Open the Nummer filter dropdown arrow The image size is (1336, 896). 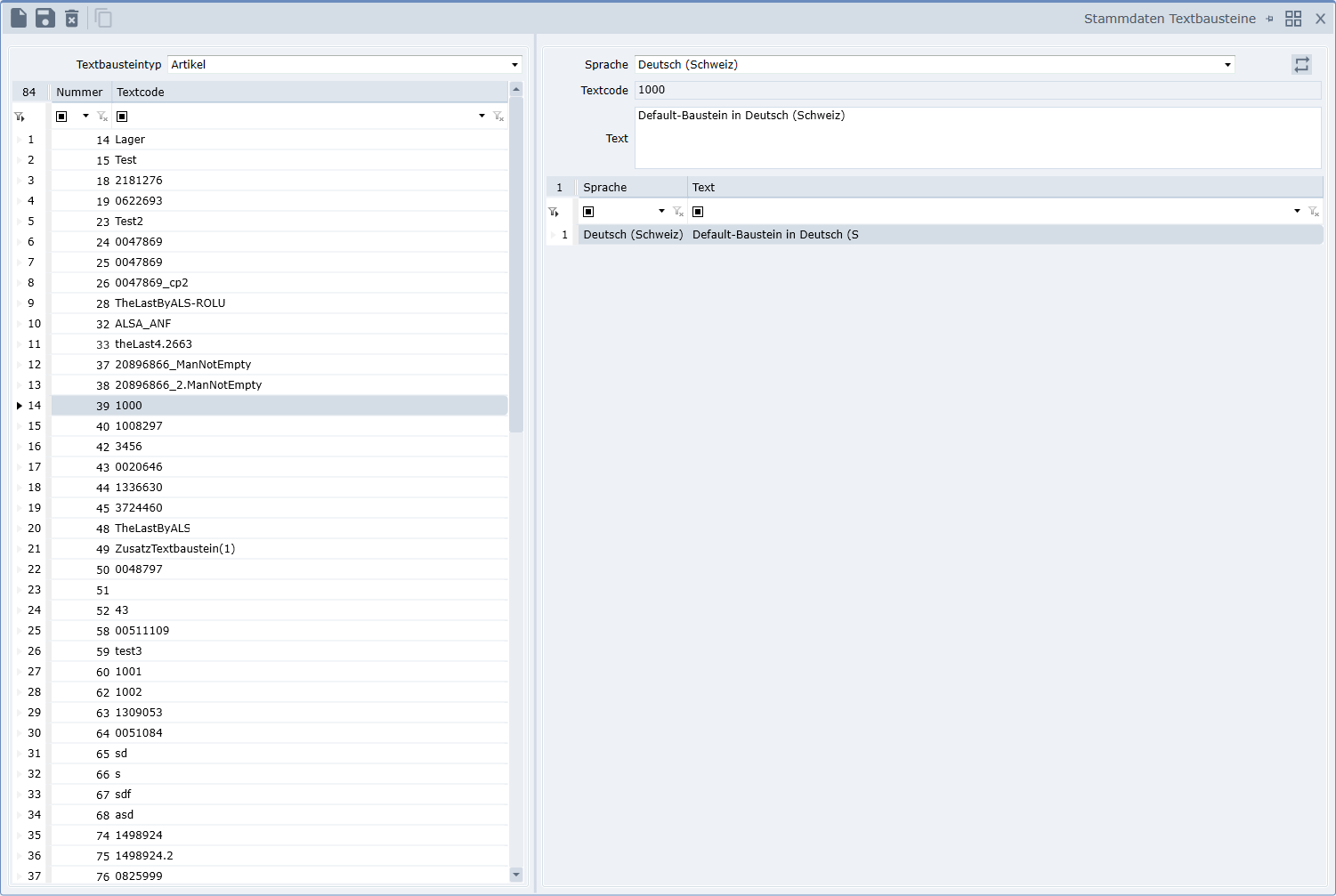tap(85, 117)
